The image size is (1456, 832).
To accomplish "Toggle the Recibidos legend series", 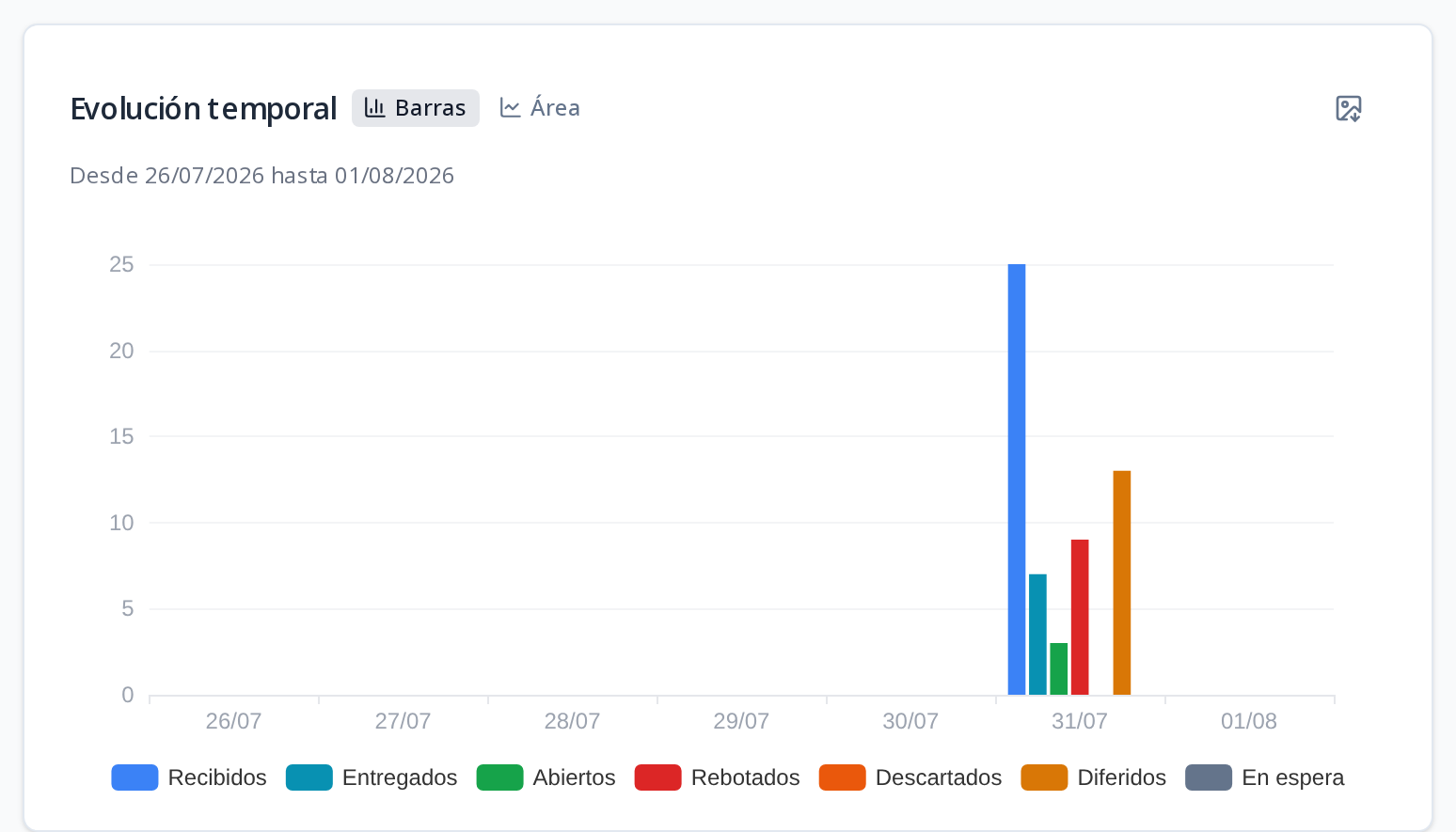I will pos(189,777).
